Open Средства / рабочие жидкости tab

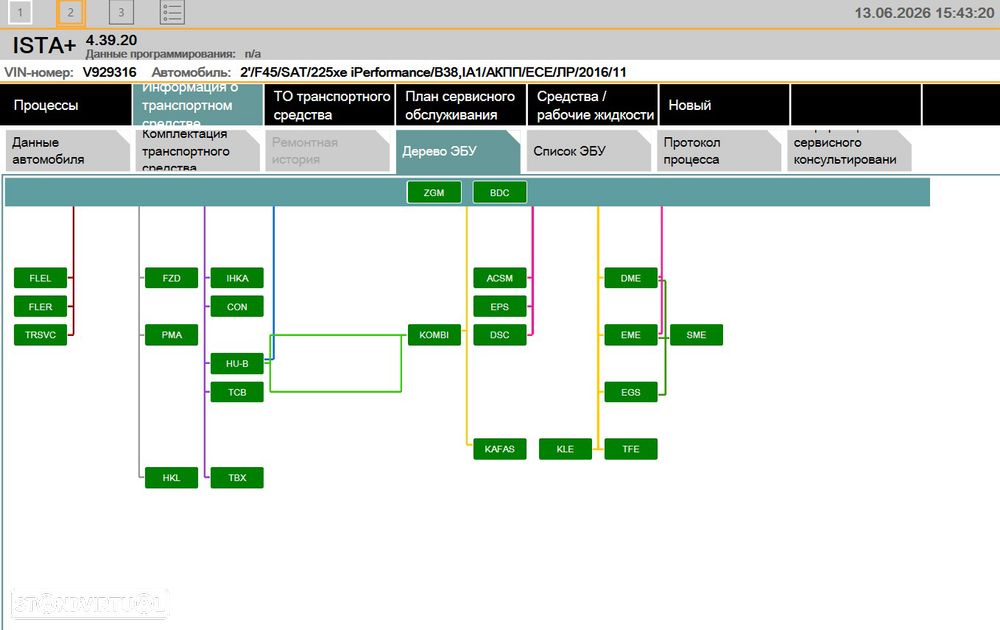click(x=592, y=105)
